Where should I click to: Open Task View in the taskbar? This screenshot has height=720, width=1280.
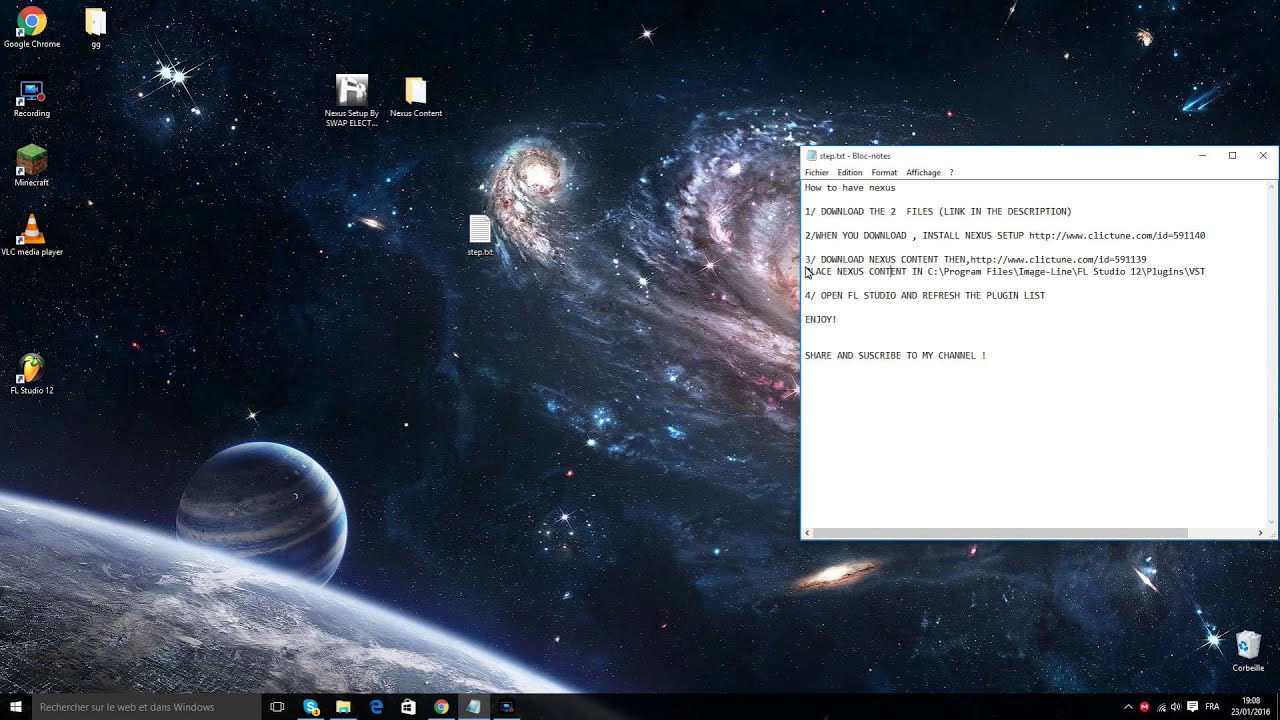[x=277, y=707]
